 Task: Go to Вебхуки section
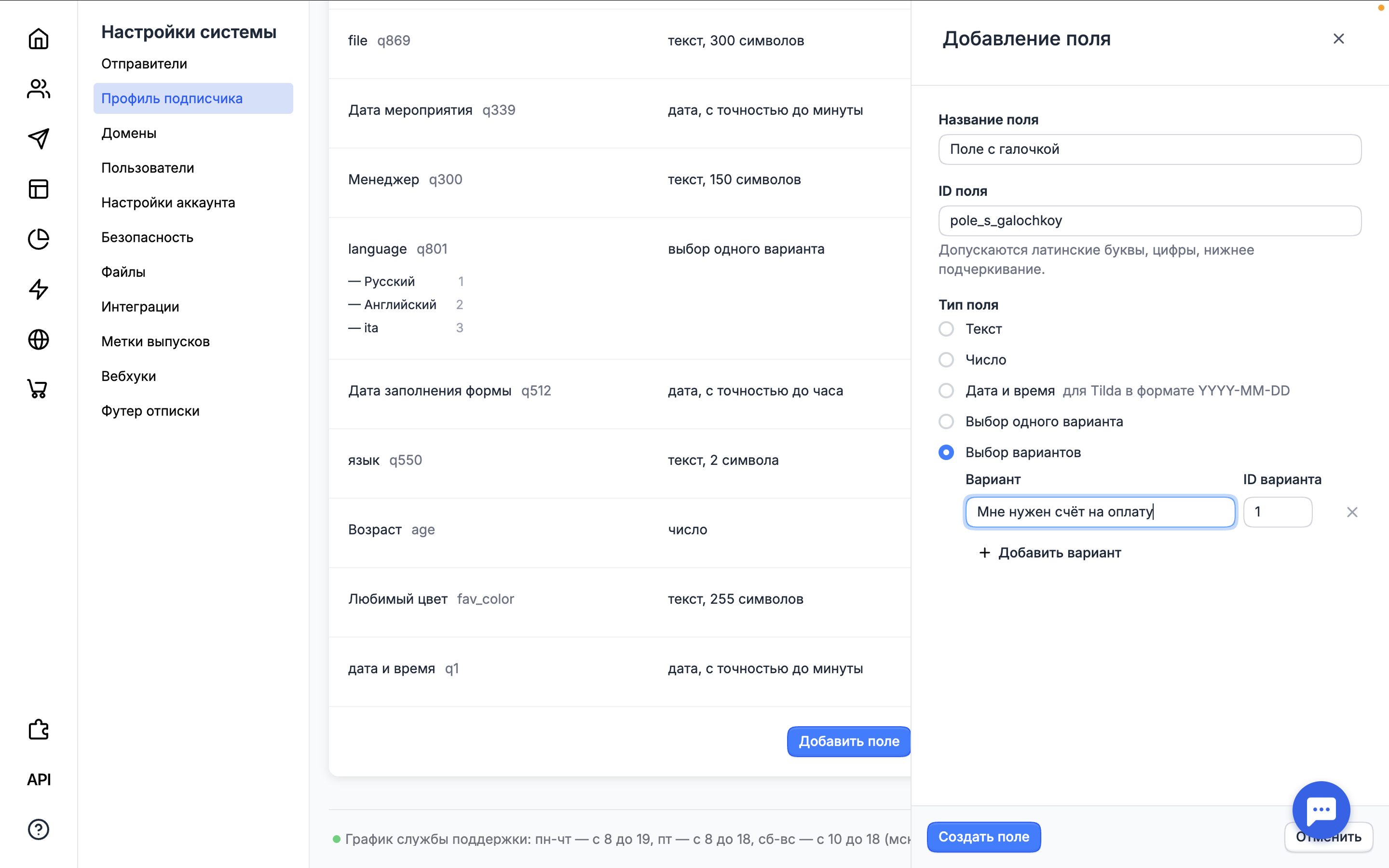tap(129, 376)
